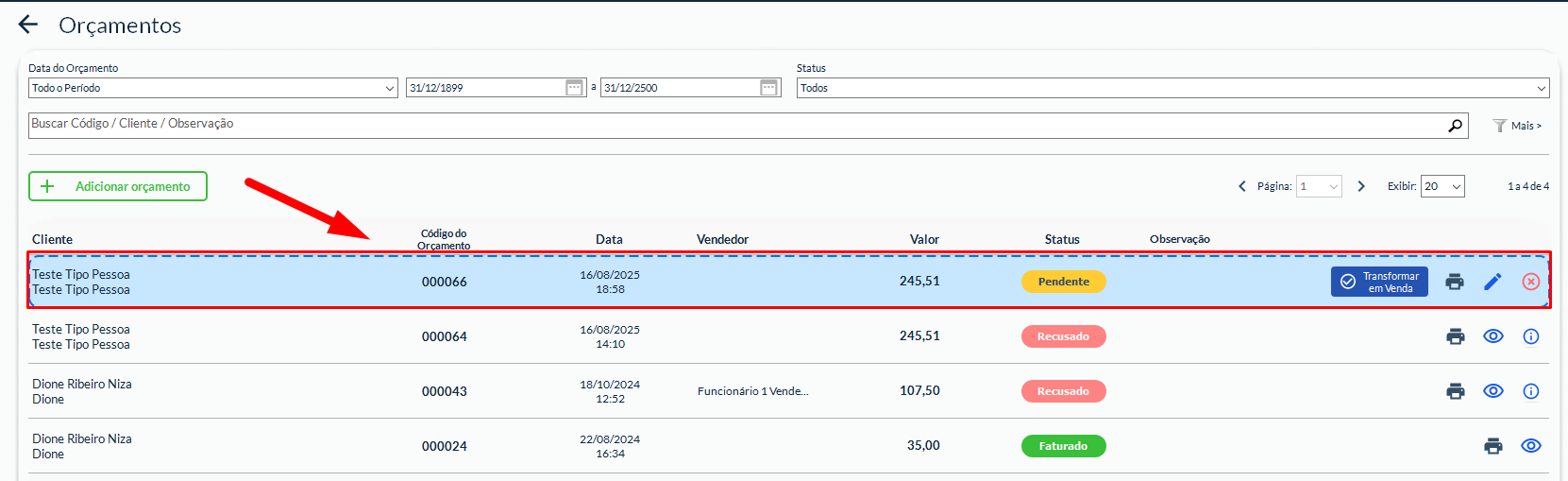View orçamento 000024 with eye icon
1568x481 pixels.
[1531, 446]
